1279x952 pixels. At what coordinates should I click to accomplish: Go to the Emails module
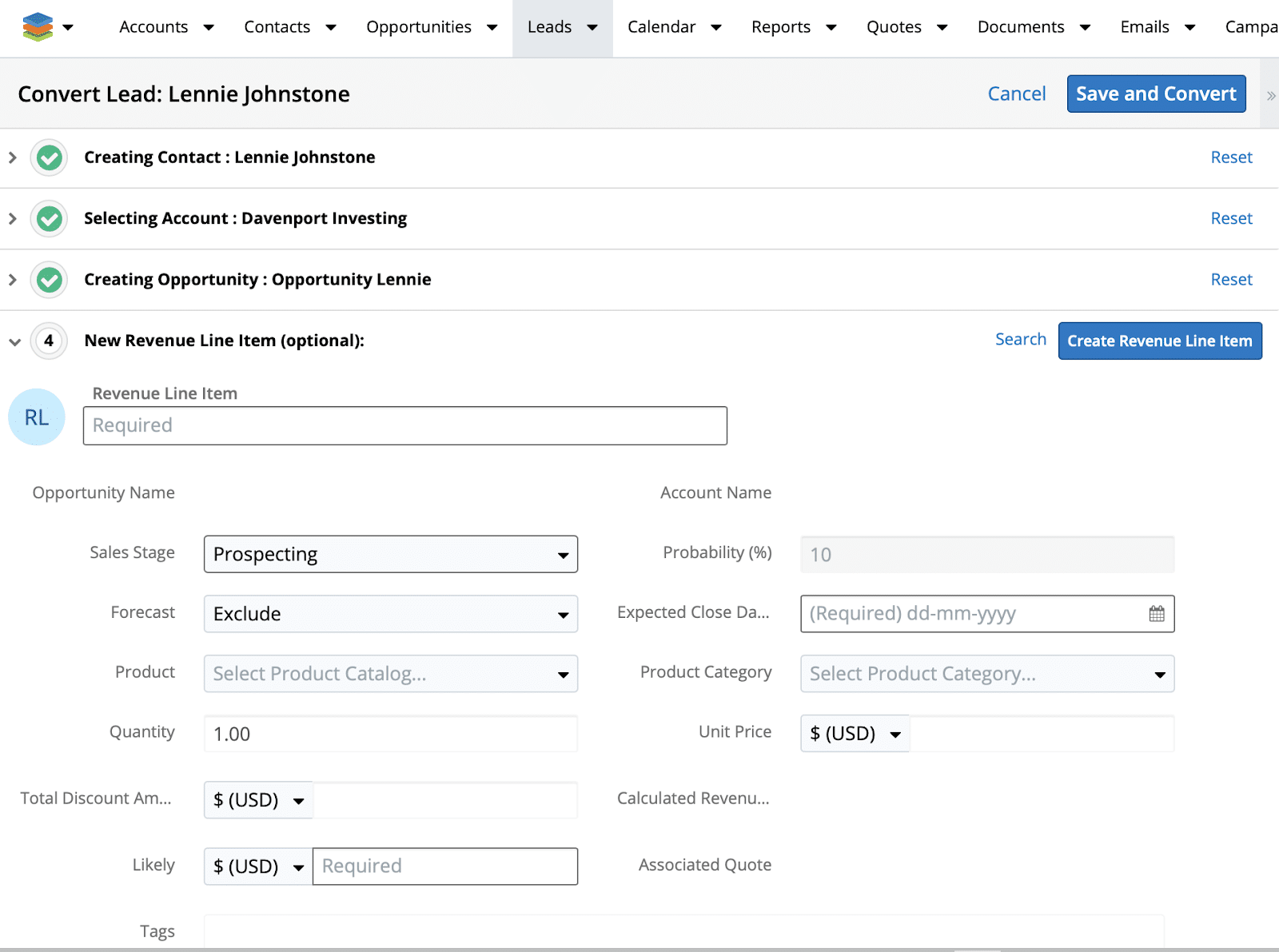[1145, 27]
